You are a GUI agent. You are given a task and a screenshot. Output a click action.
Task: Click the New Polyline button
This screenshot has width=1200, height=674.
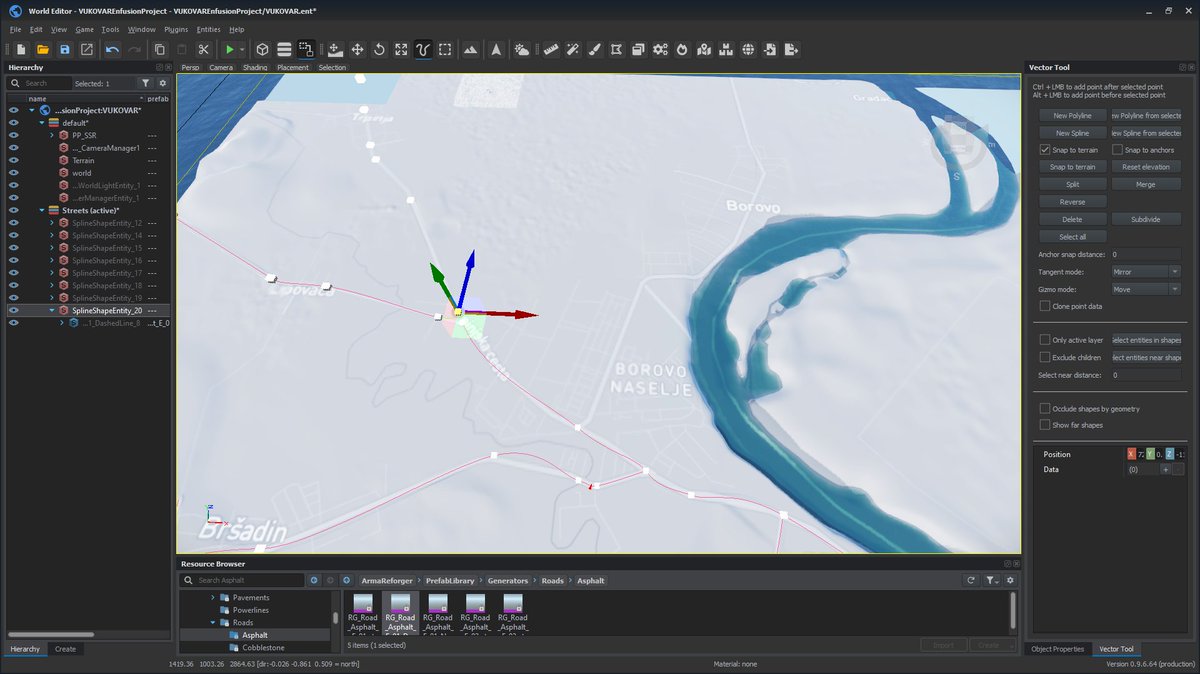click(x=1072, y=116)
